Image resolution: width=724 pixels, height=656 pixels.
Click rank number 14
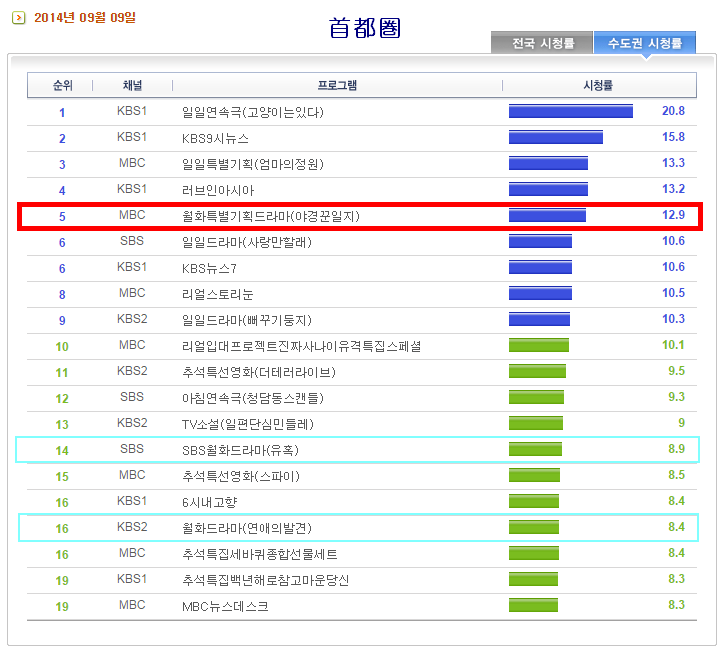tap(62, 451)
